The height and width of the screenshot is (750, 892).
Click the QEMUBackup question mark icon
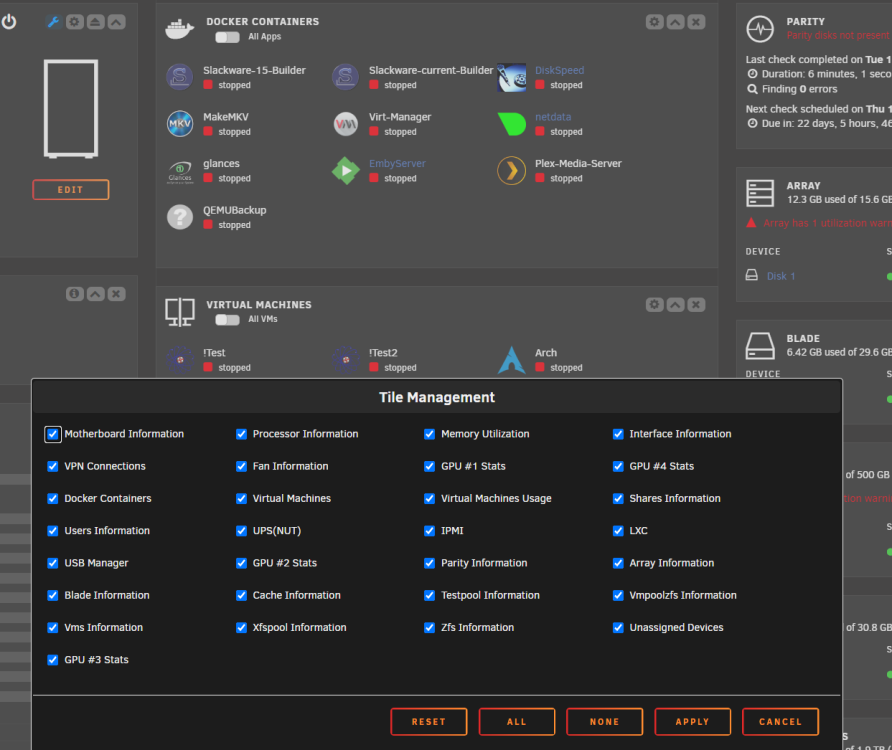[180, 217]
